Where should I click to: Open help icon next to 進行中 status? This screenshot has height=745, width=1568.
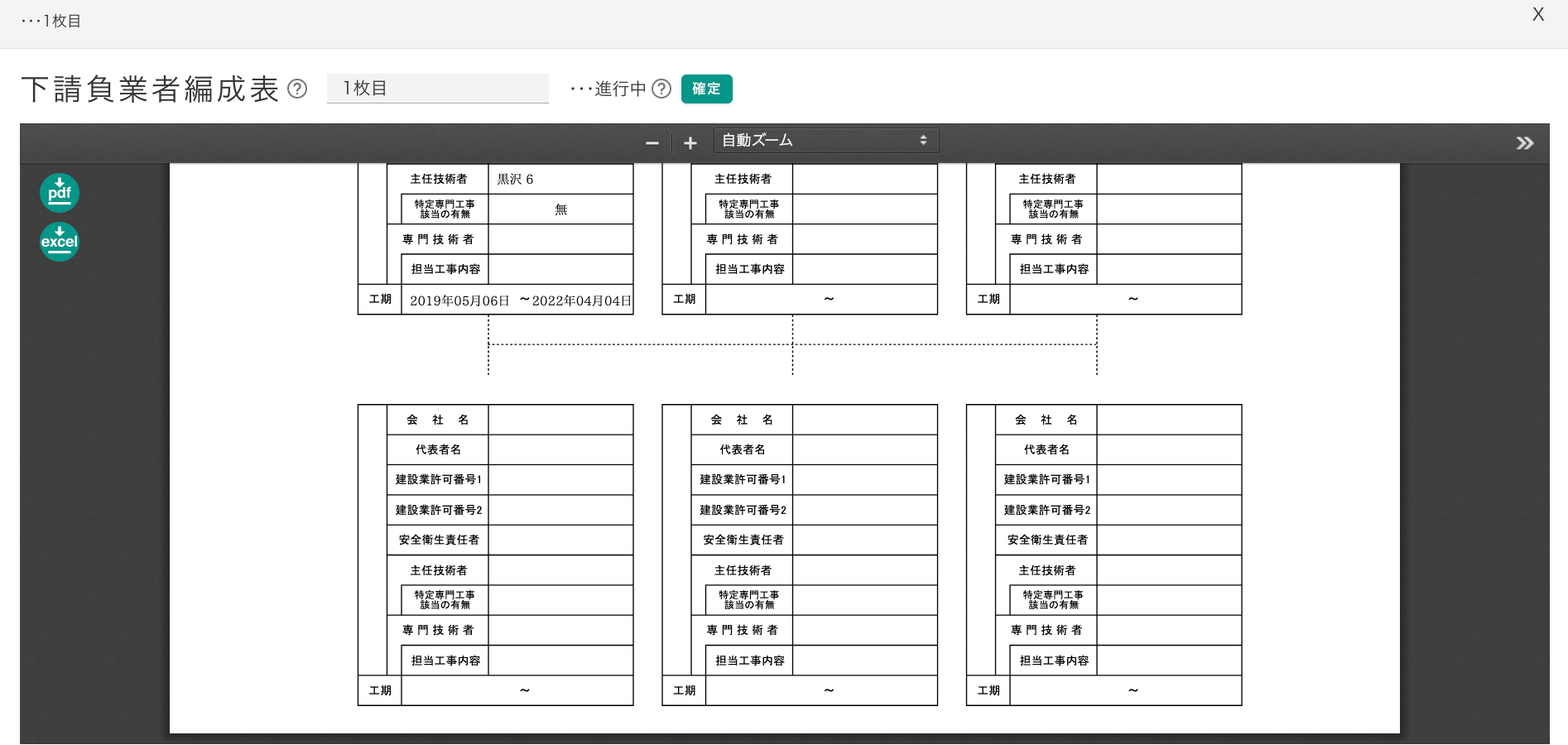click(x=661, y=89)
